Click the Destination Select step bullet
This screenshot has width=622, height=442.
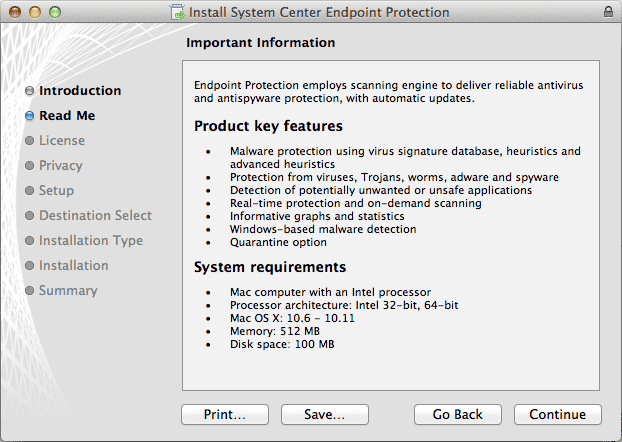pos(29,215)
